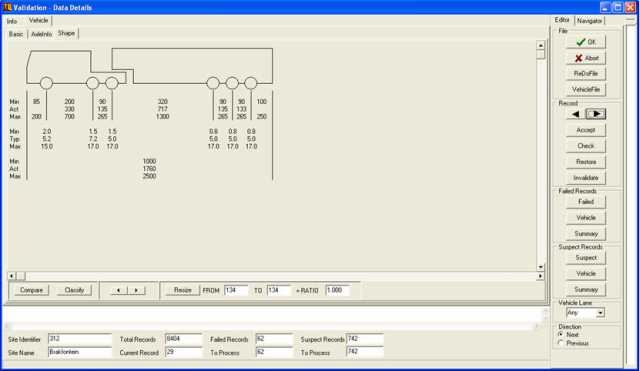640x371 pixels.
Task: Click the Invalidate button
Action: [586, 178]
